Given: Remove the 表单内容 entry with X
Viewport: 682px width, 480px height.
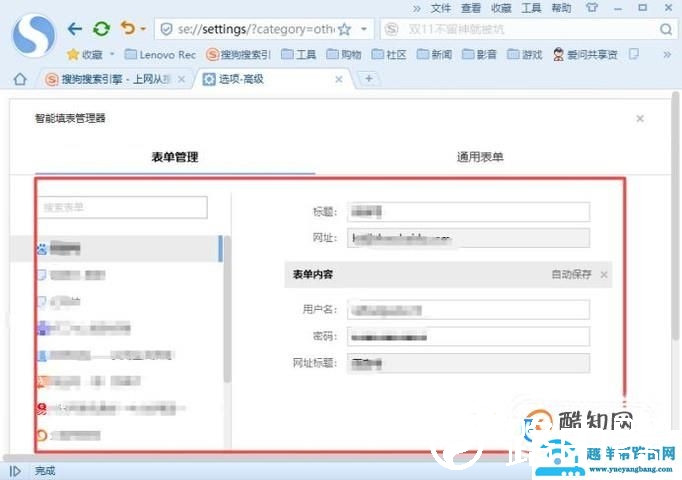Looking at the screenshot, I should pyautogui.click(x=604, y=275).
